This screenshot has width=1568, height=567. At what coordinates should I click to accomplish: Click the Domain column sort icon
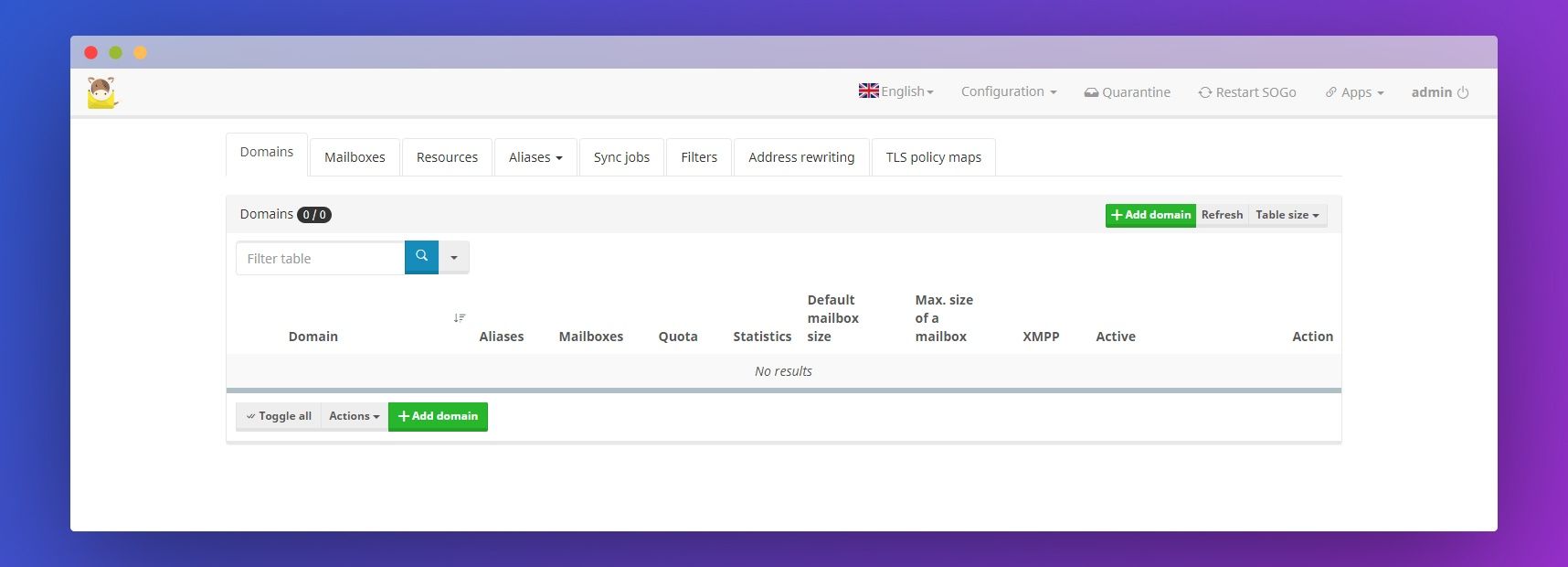459,317
